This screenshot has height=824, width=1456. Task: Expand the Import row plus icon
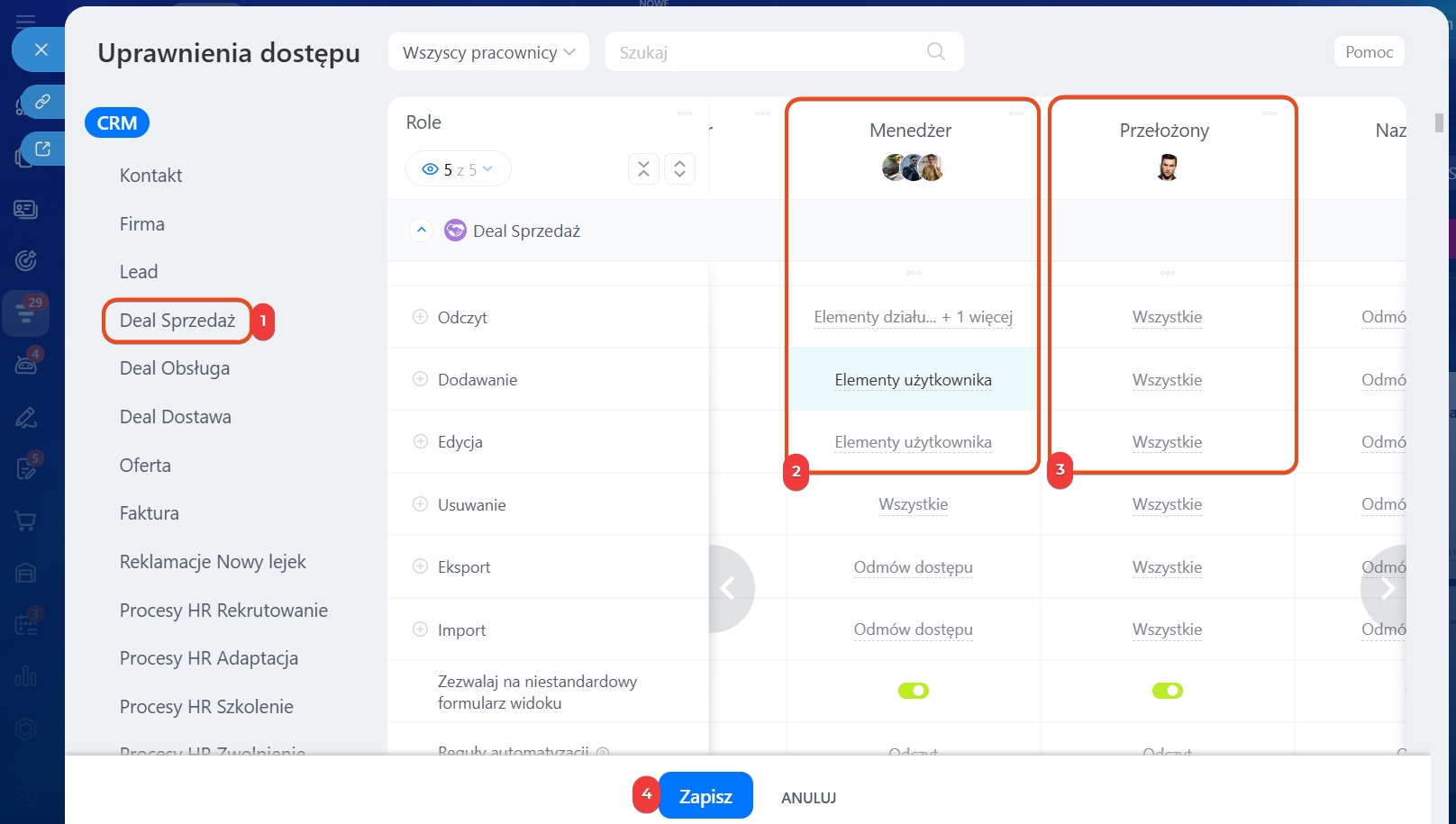tap(420, 629)
